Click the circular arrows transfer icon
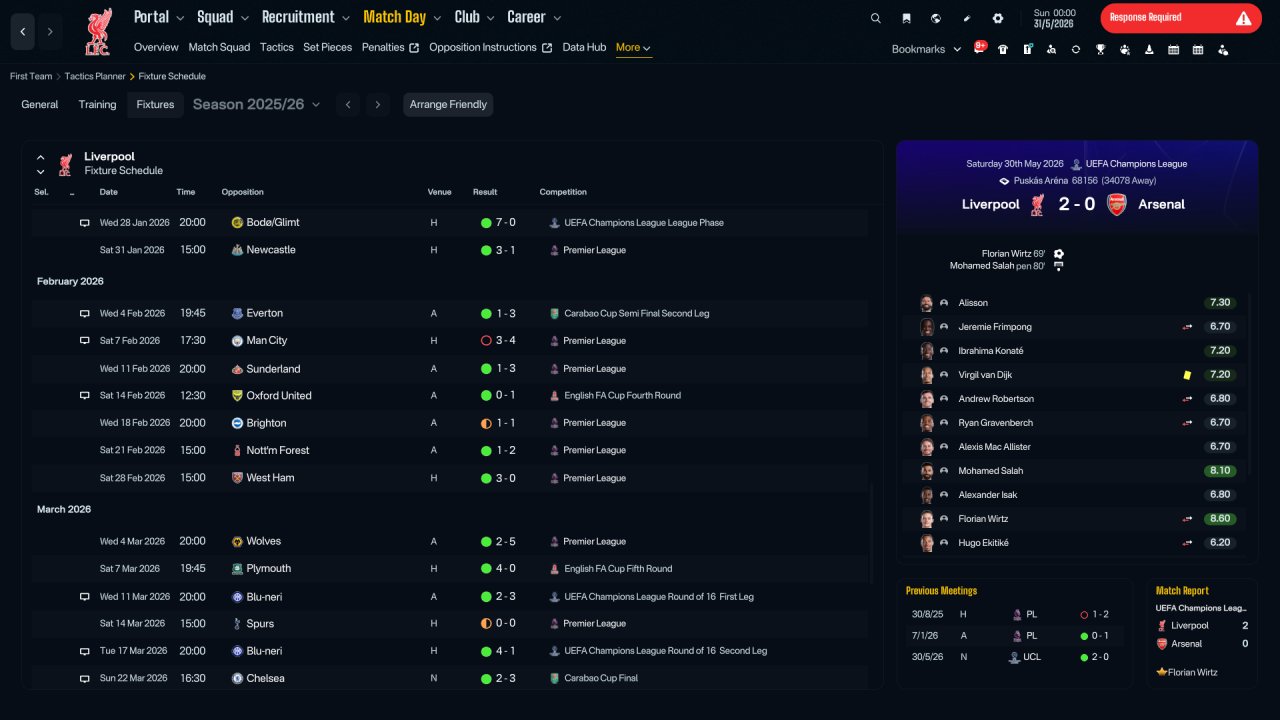This screenshot has height=720, width=1280. click(x=1076, y=49)
